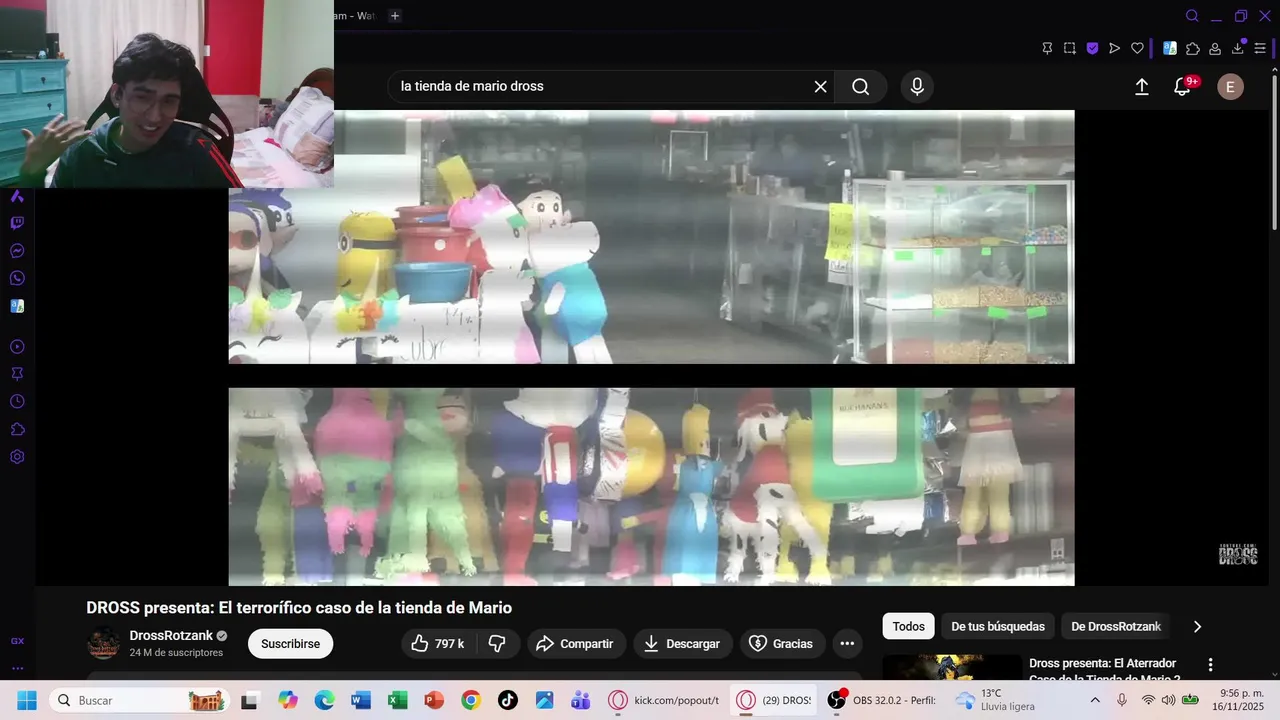1280x720 pixels.
Task: Open Windows Start menu
Action: point(26,700)
